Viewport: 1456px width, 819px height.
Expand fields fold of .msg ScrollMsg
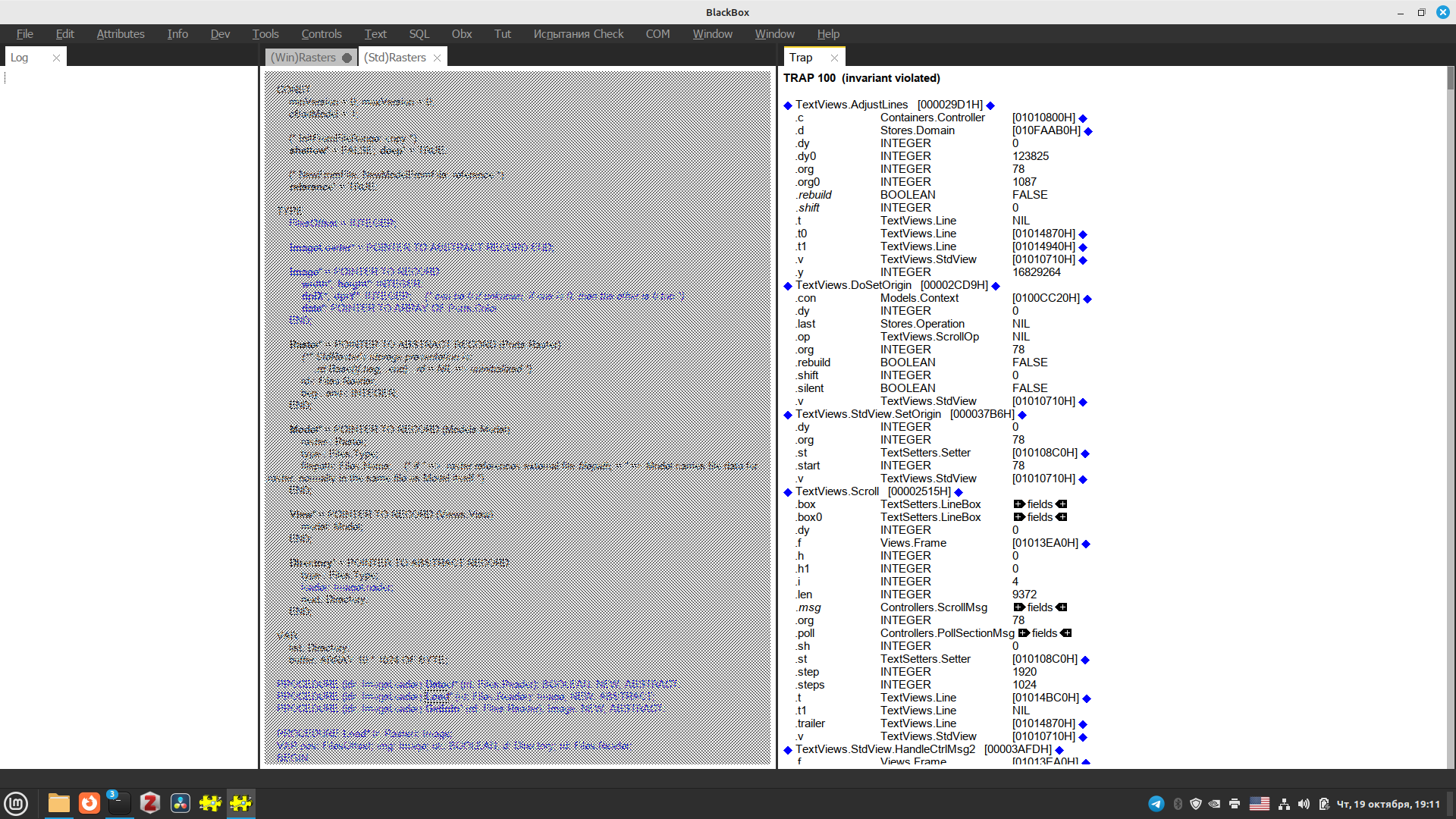pyautogui.click(x=1019, y=607)
